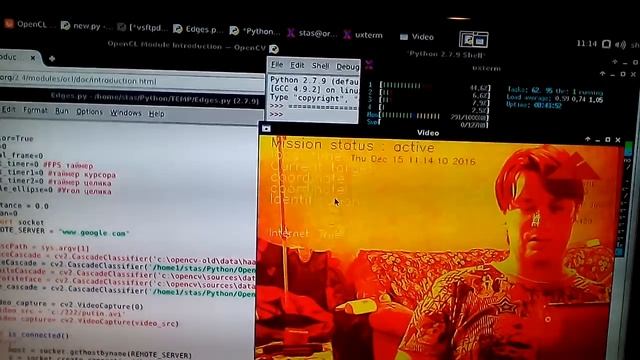Click 'Python 2.7.9' banner line in shell
This screenshot has width=640, height=360.
click(x=314, y=80)
